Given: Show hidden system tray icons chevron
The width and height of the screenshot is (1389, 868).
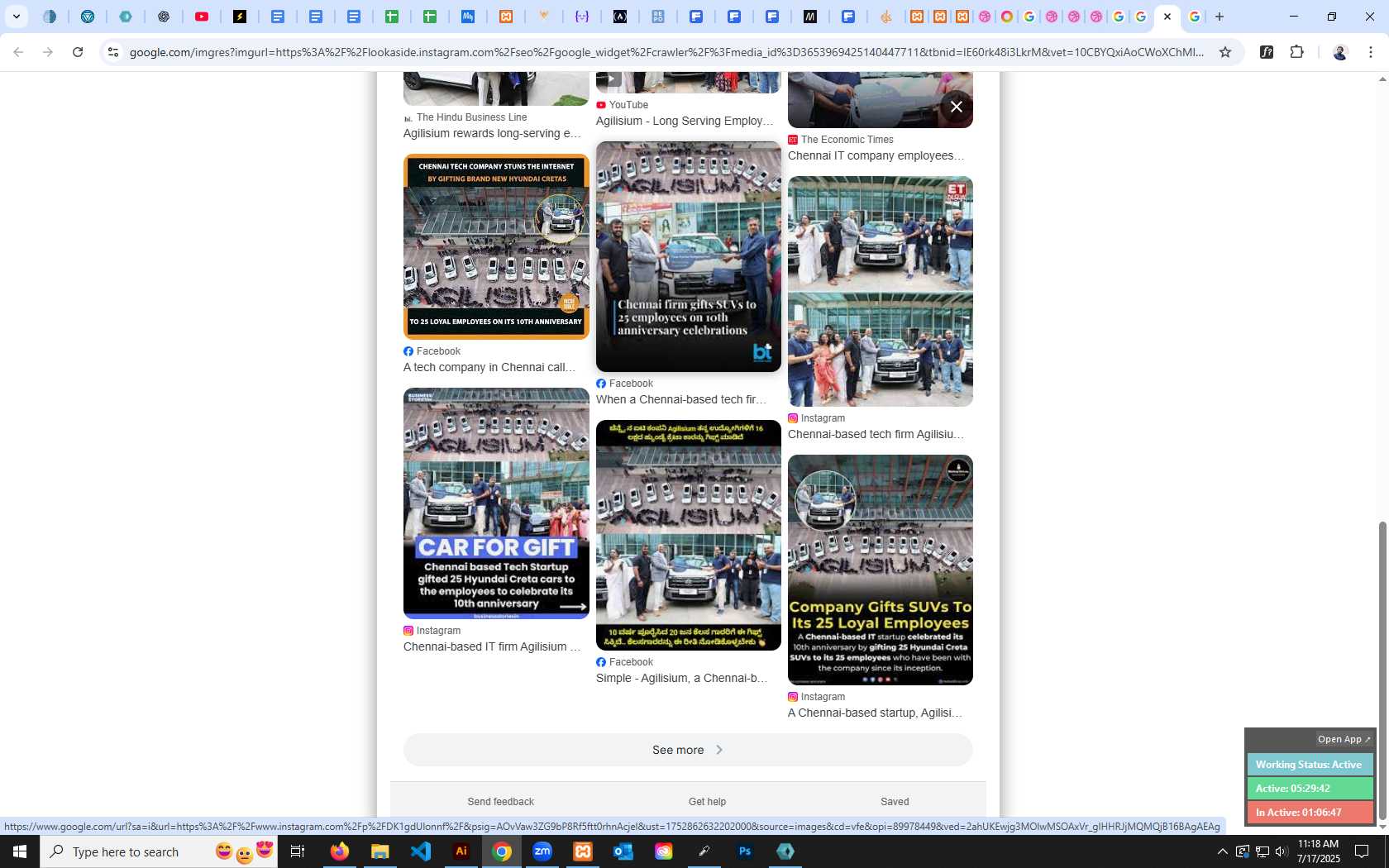Looking at the screenshot, I should click(1222, 851).
